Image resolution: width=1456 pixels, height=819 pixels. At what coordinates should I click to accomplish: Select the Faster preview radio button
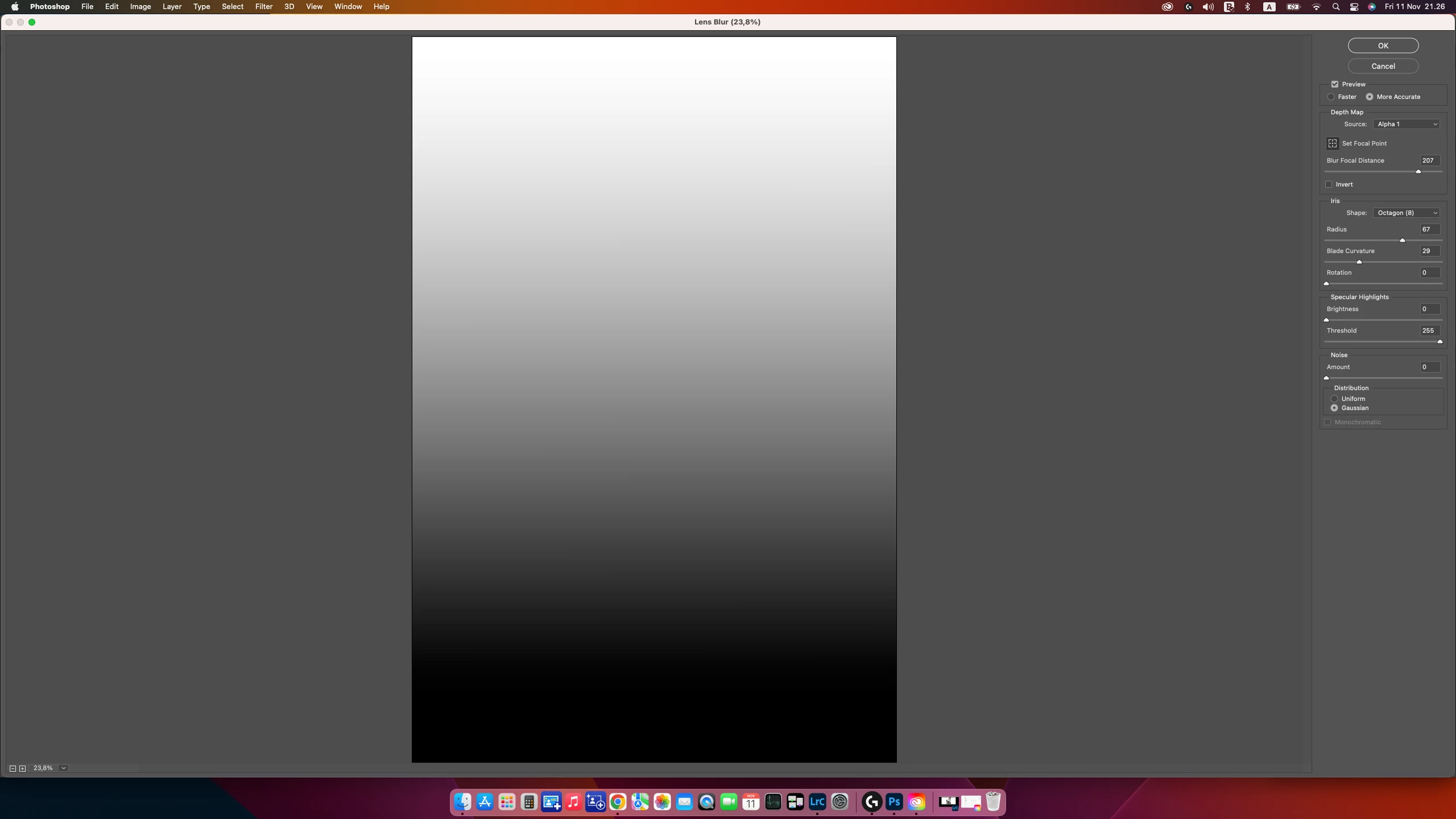[1331, 97]
